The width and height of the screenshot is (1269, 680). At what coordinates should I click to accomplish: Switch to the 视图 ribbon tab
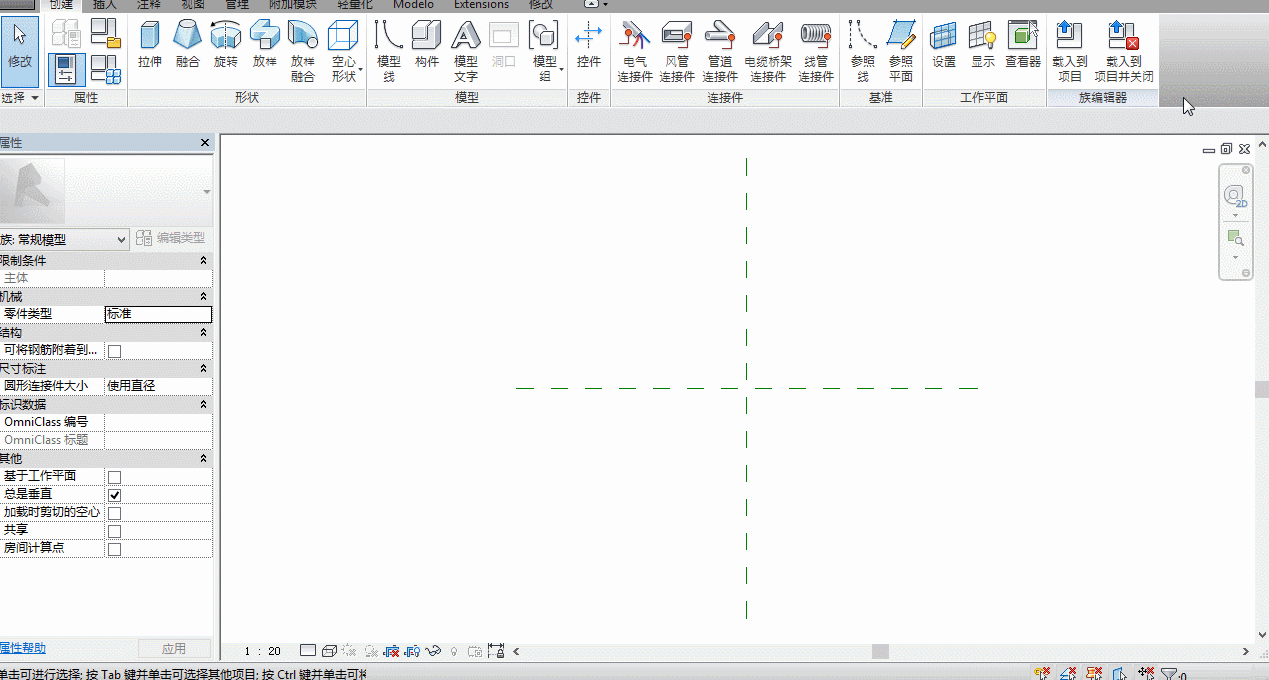click(194, 5)
